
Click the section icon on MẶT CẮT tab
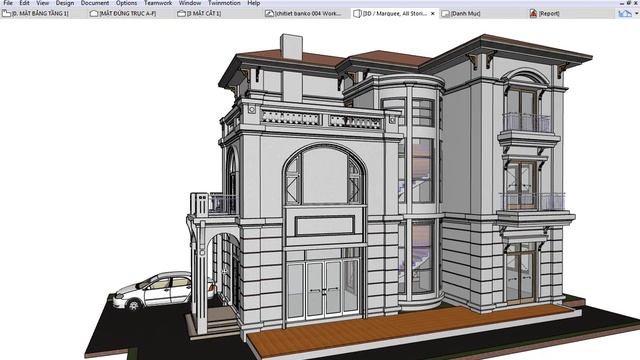coord(182,13)
